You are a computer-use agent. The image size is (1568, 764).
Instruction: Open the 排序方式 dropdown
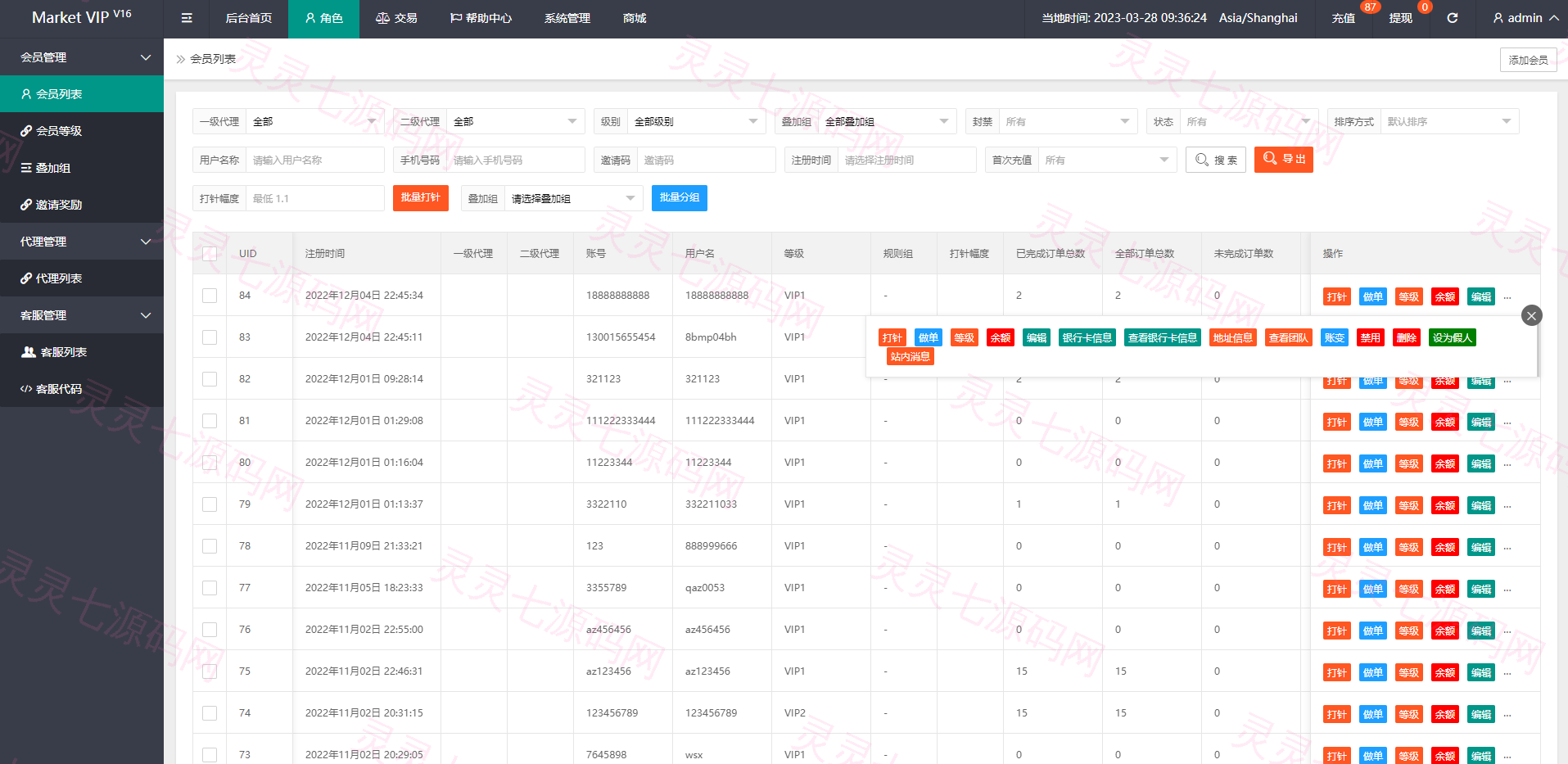tap(1450, 121)
